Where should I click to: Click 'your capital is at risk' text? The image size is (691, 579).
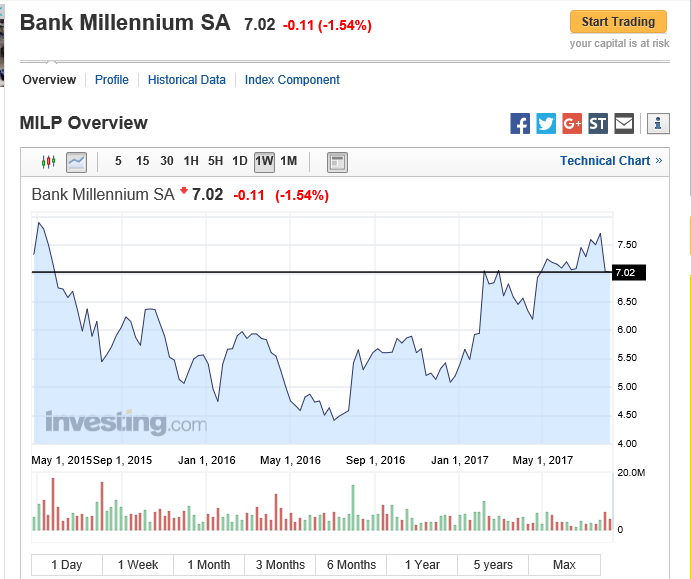(620, 43)
